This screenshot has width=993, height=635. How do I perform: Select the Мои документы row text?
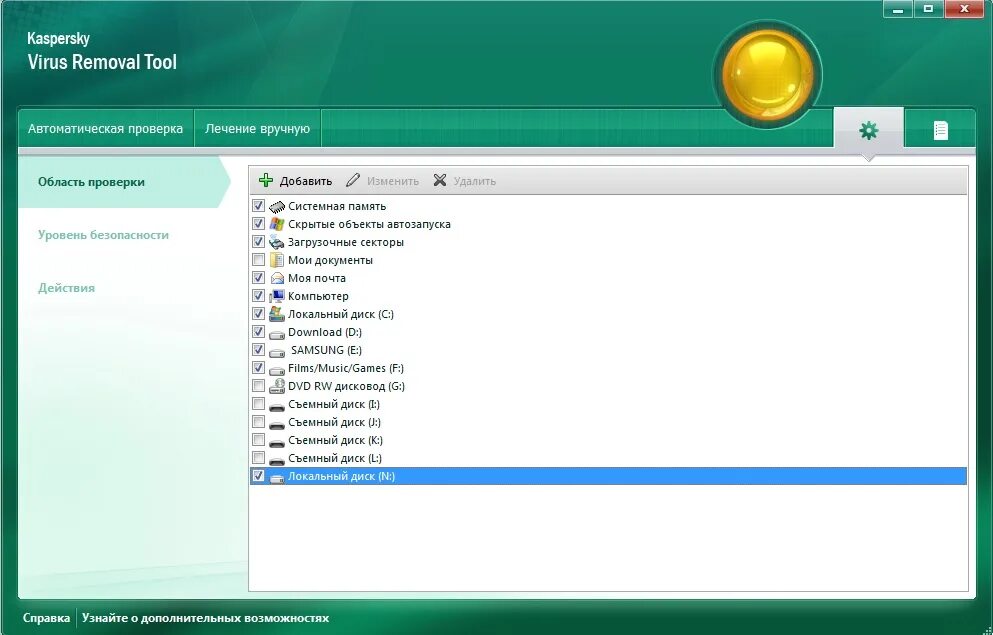330,260
